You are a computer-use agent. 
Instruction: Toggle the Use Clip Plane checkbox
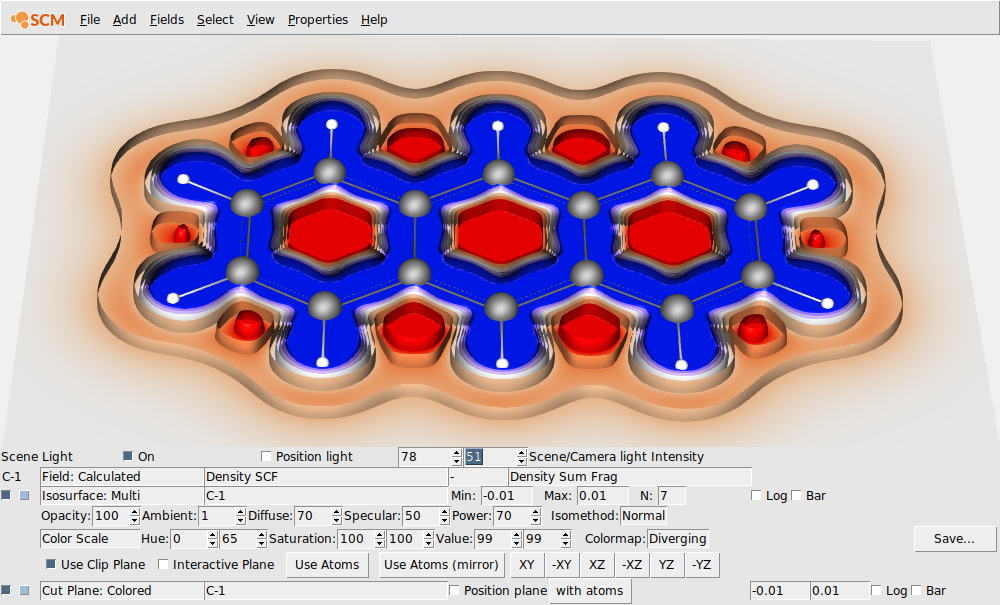[x=50, y=564]
